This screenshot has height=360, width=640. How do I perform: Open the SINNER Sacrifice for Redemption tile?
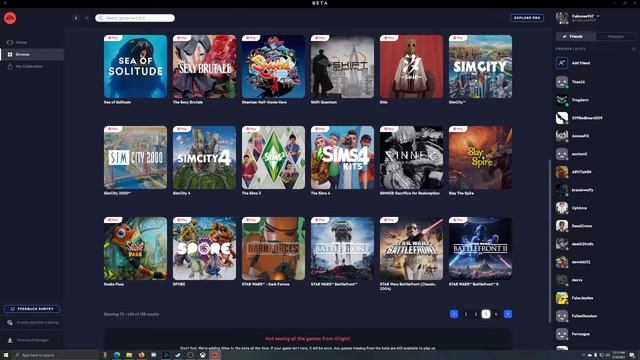[x=411, y=158]
